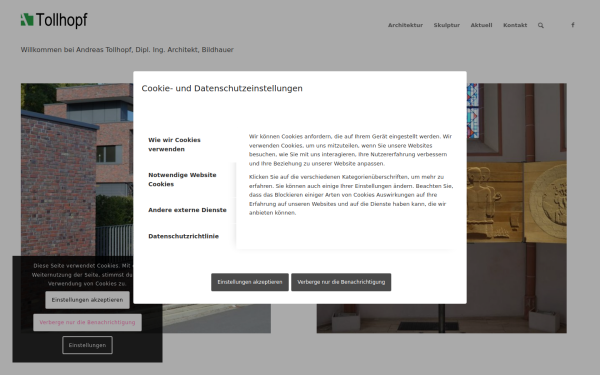
Task: Accept settings in the cookie banner
Action: (x=87, y=300)
